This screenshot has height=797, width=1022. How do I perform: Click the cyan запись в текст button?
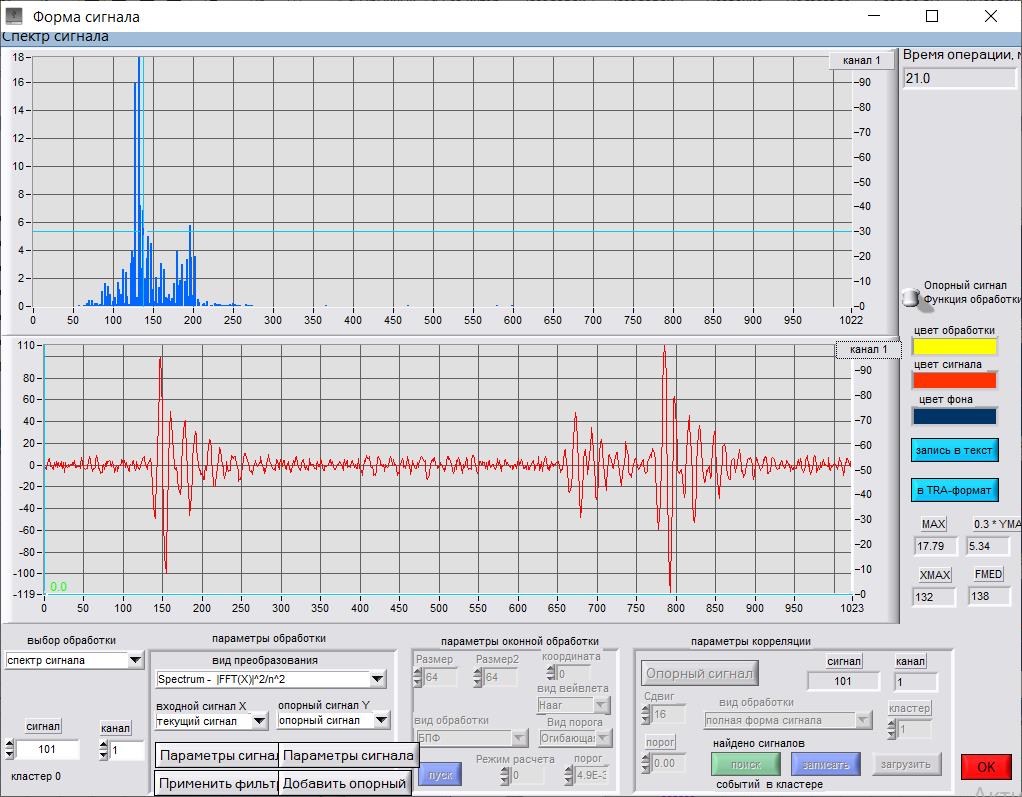[x=954, y=450]
